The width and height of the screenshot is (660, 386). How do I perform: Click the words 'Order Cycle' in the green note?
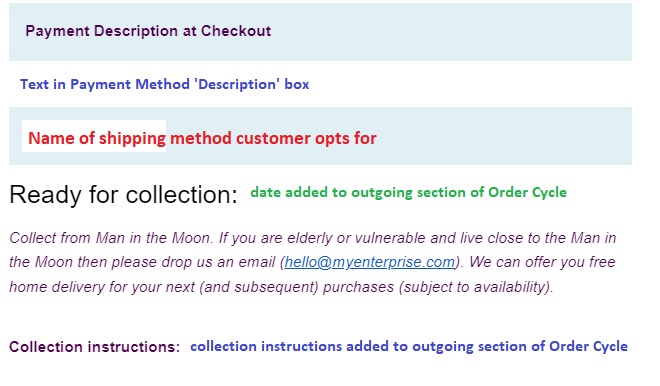[527, 192]
